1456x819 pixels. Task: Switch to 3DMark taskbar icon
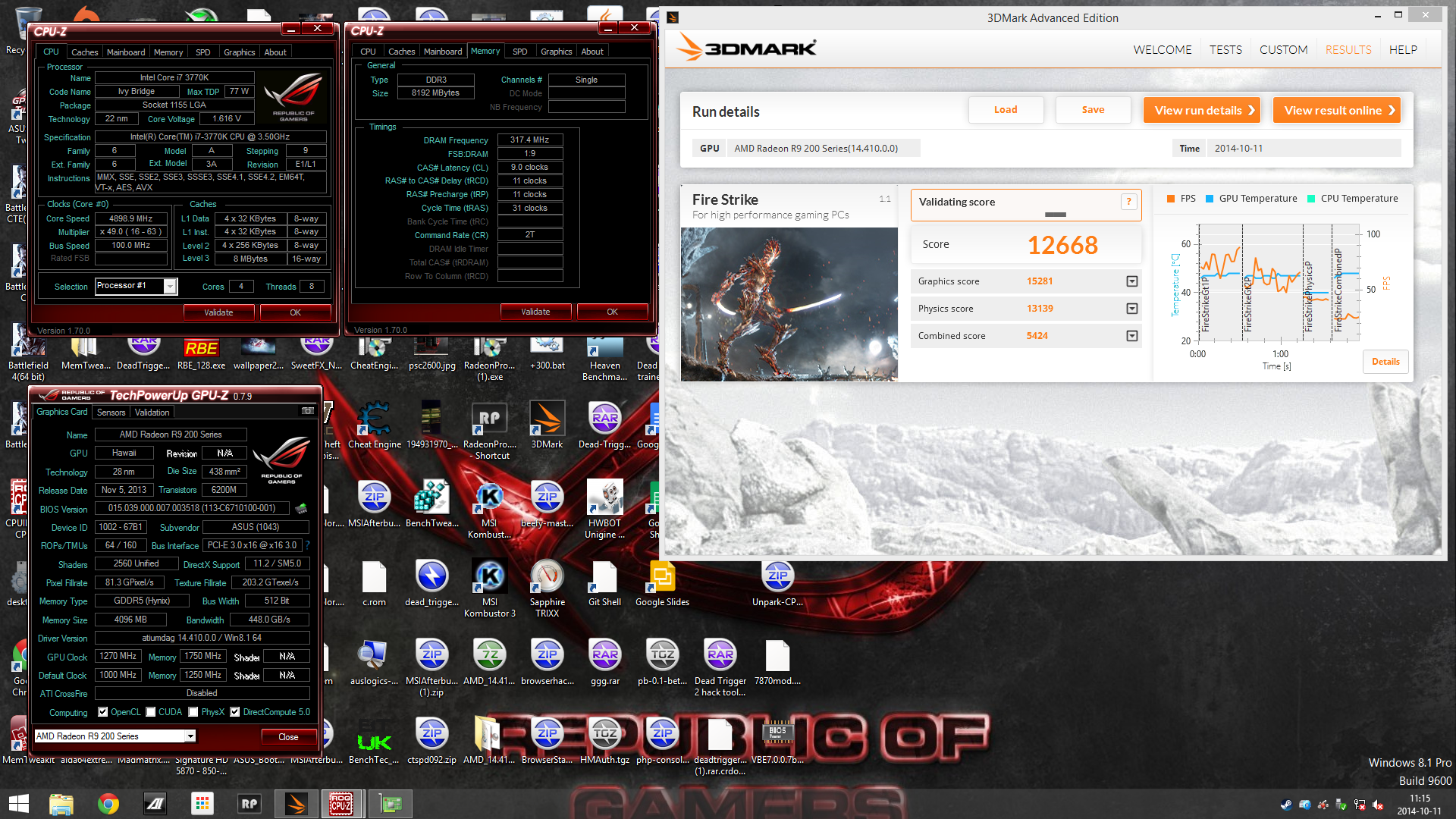point(296,804)
